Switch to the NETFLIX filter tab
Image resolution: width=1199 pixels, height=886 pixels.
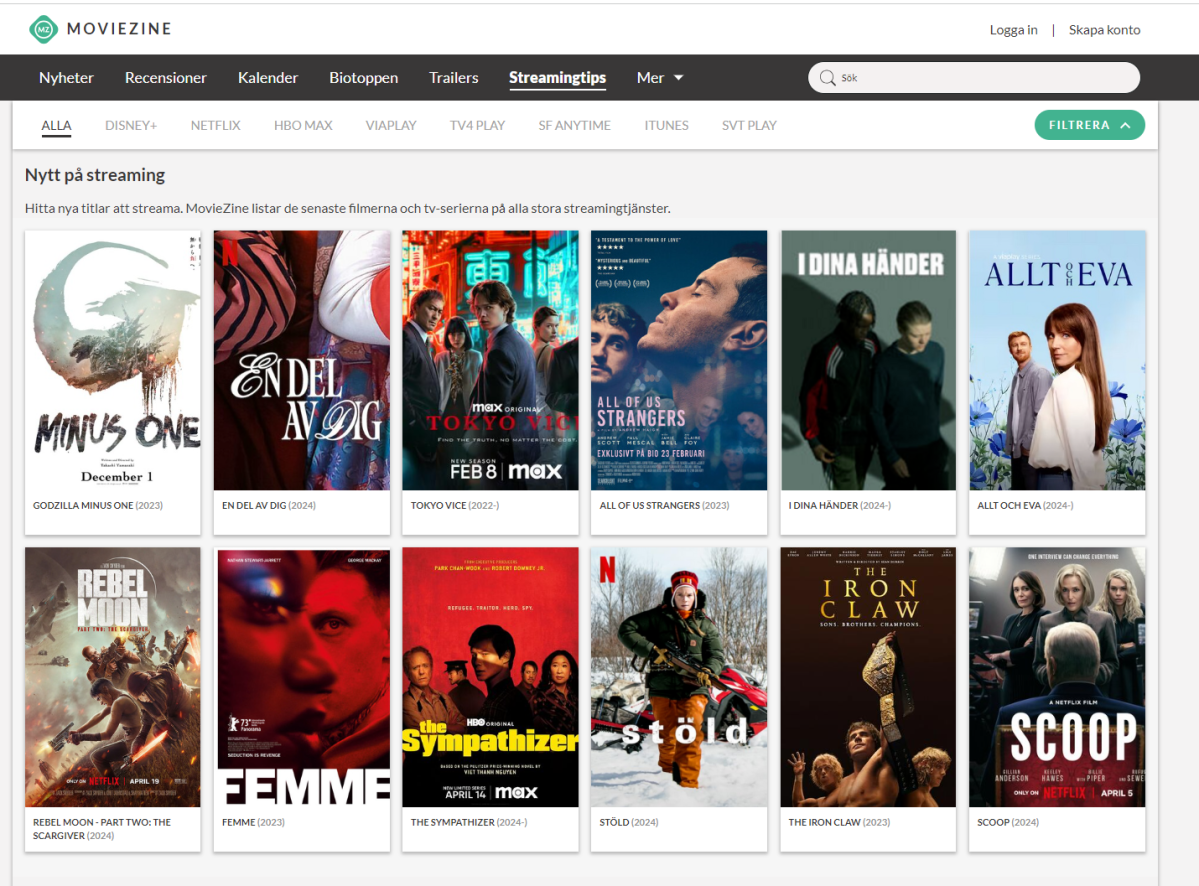coord(214,125)
